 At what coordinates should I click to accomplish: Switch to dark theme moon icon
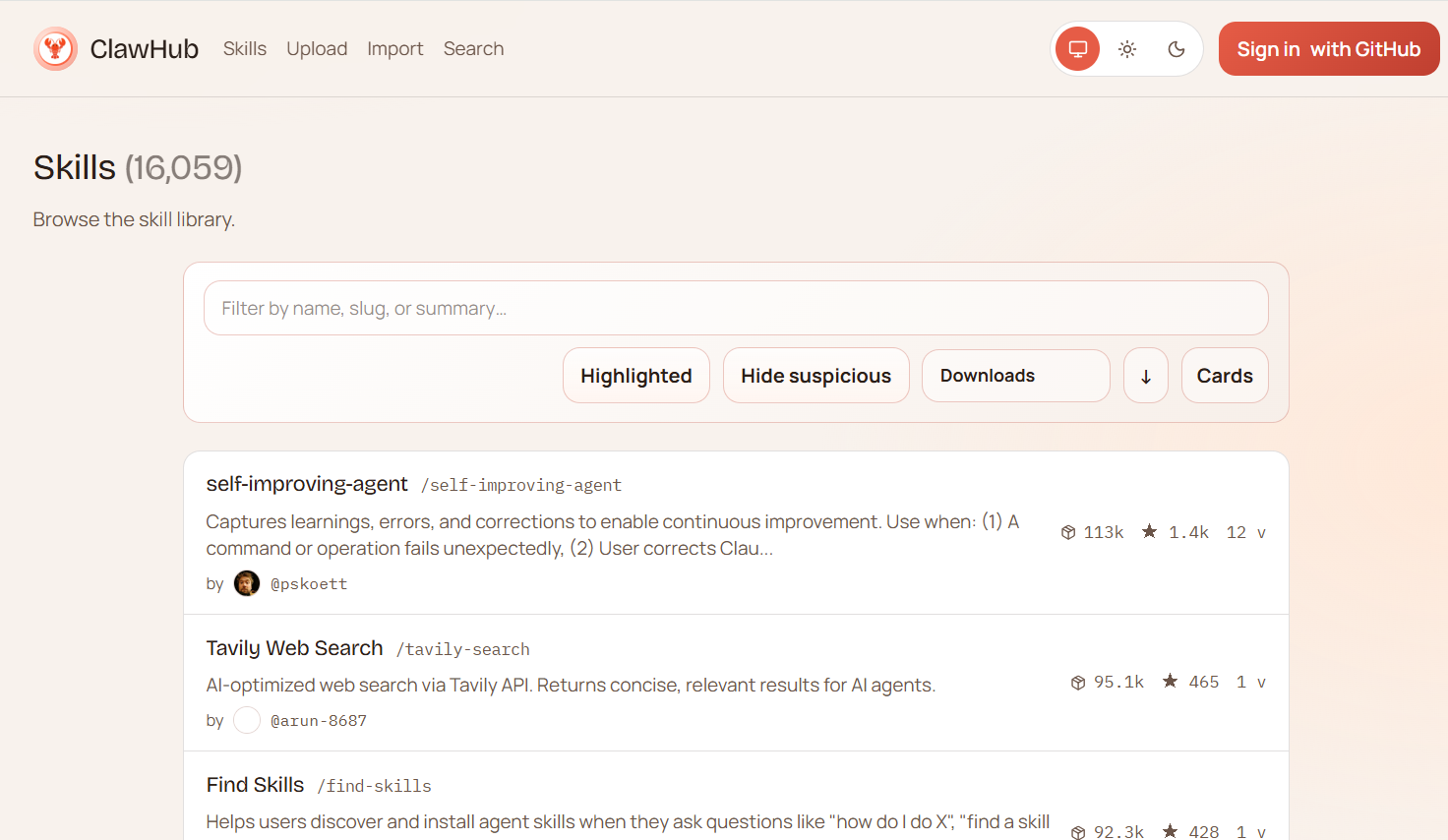coord(1176,49)
